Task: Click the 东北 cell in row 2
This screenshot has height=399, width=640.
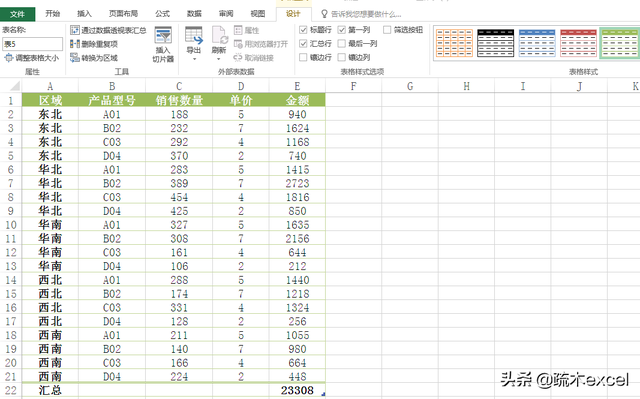Action: coord(50,114)
